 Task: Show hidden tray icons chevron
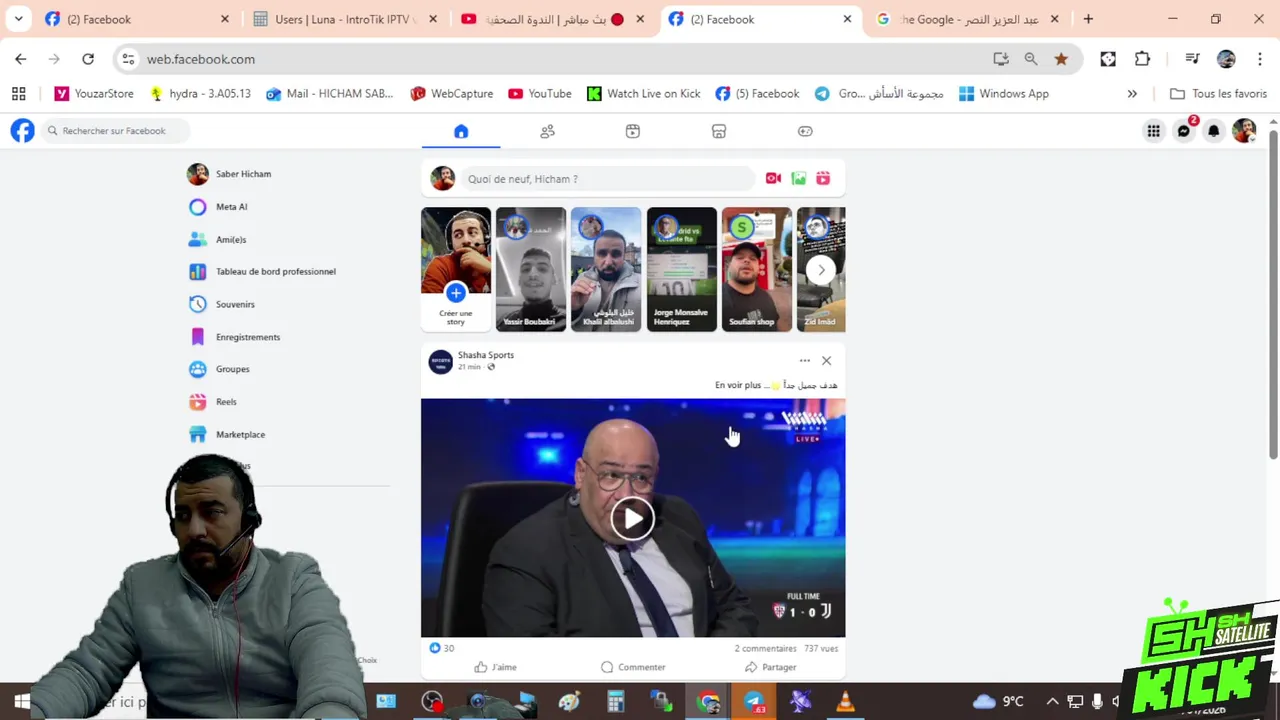(1052, 702)
